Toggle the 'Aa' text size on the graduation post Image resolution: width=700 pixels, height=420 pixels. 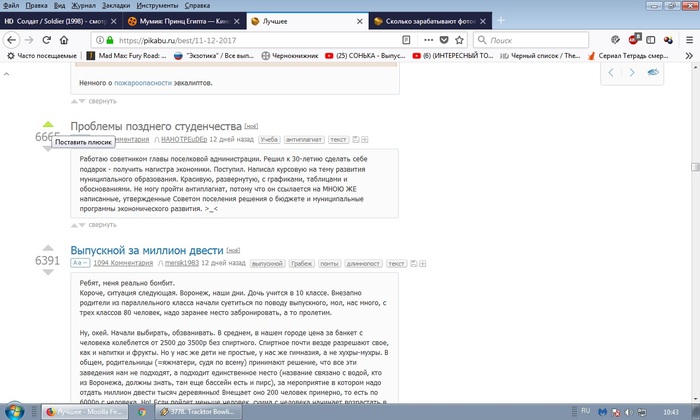click(79, 262)
